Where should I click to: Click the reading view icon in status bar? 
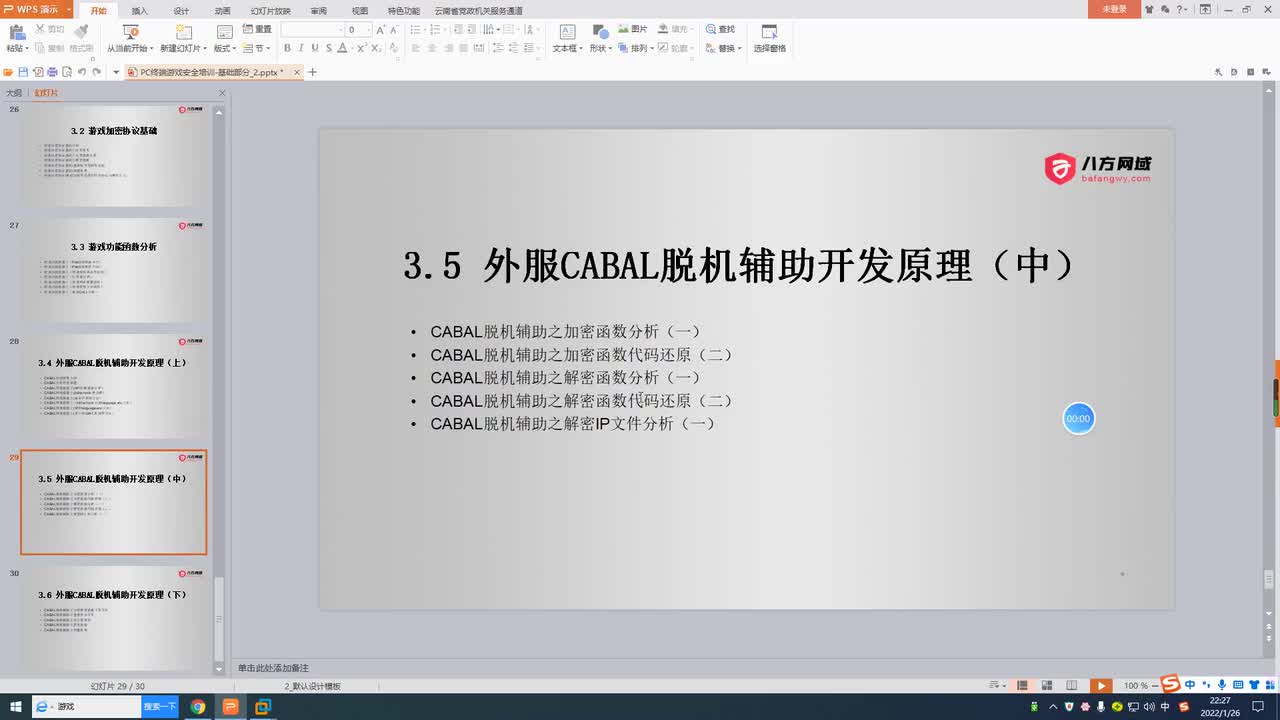coord(1072,686)
